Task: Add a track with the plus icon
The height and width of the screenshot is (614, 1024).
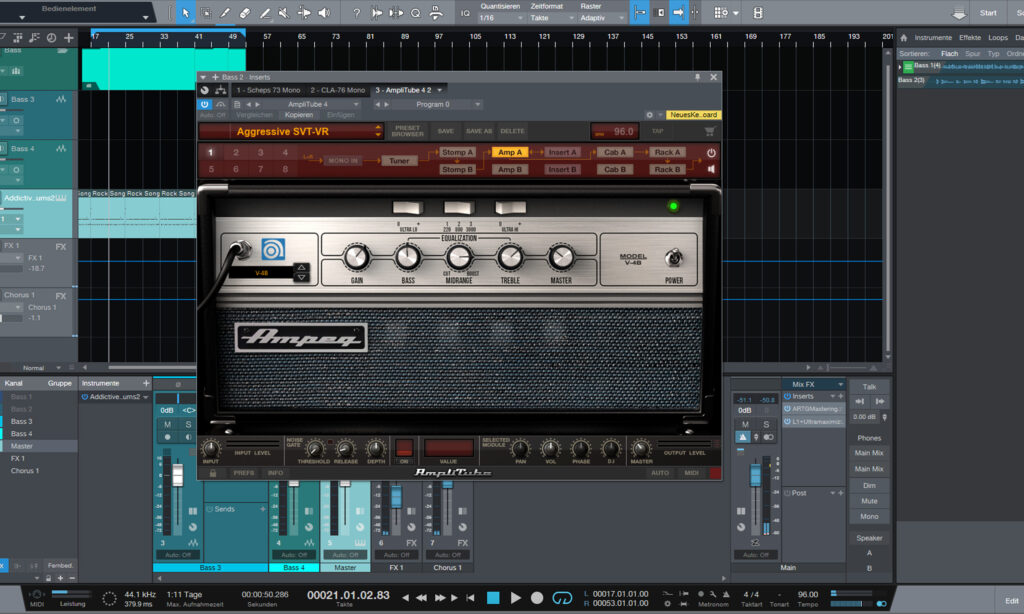Action: tap(69, 38)
